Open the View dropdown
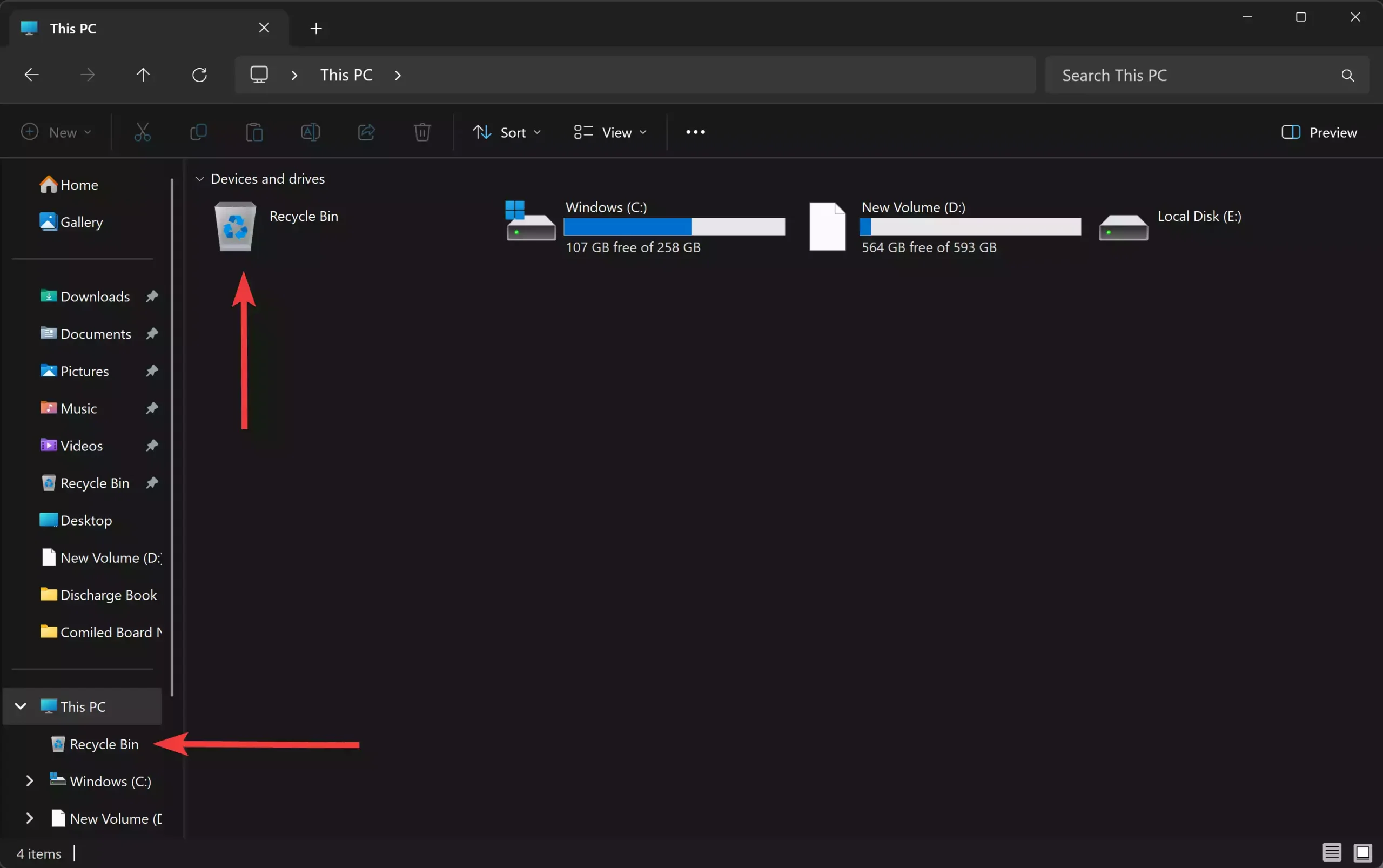 [610, 132]
